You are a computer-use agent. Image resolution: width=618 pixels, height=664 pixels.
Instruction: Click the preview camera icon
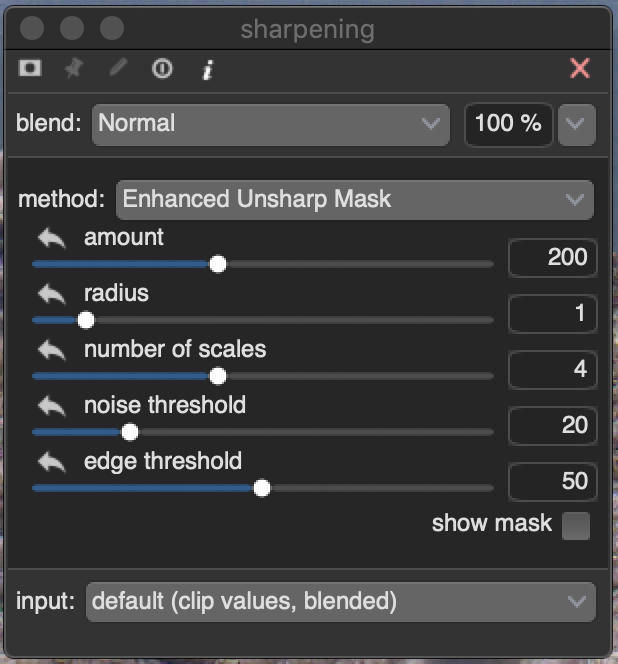coord(30,69)
